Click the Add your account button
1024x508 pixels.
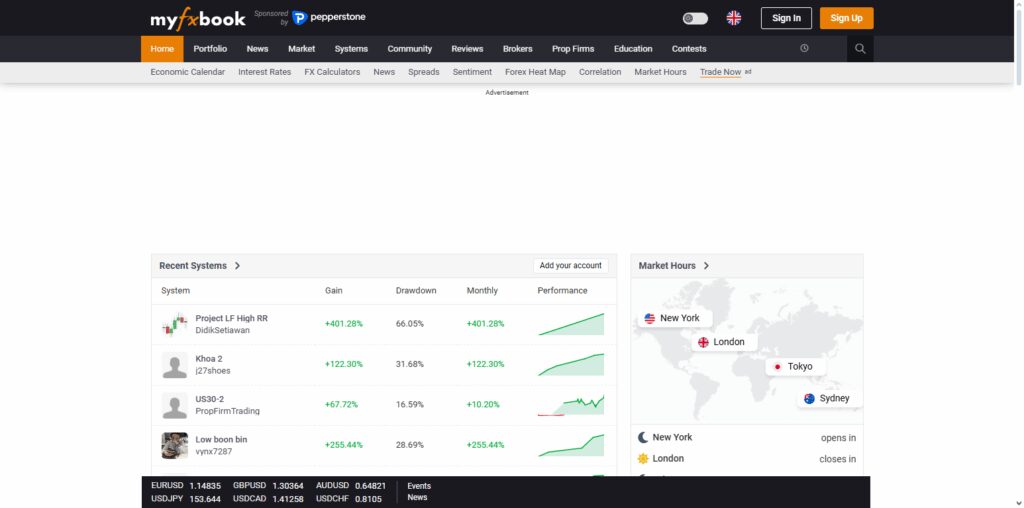point(571,266)
